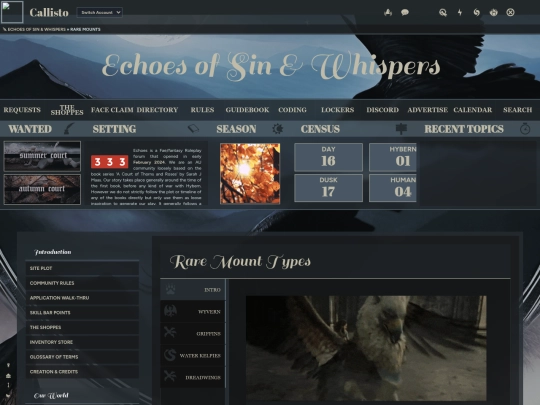Click Echoes of Sin & Whispers breadcrumb

(36, 29)
